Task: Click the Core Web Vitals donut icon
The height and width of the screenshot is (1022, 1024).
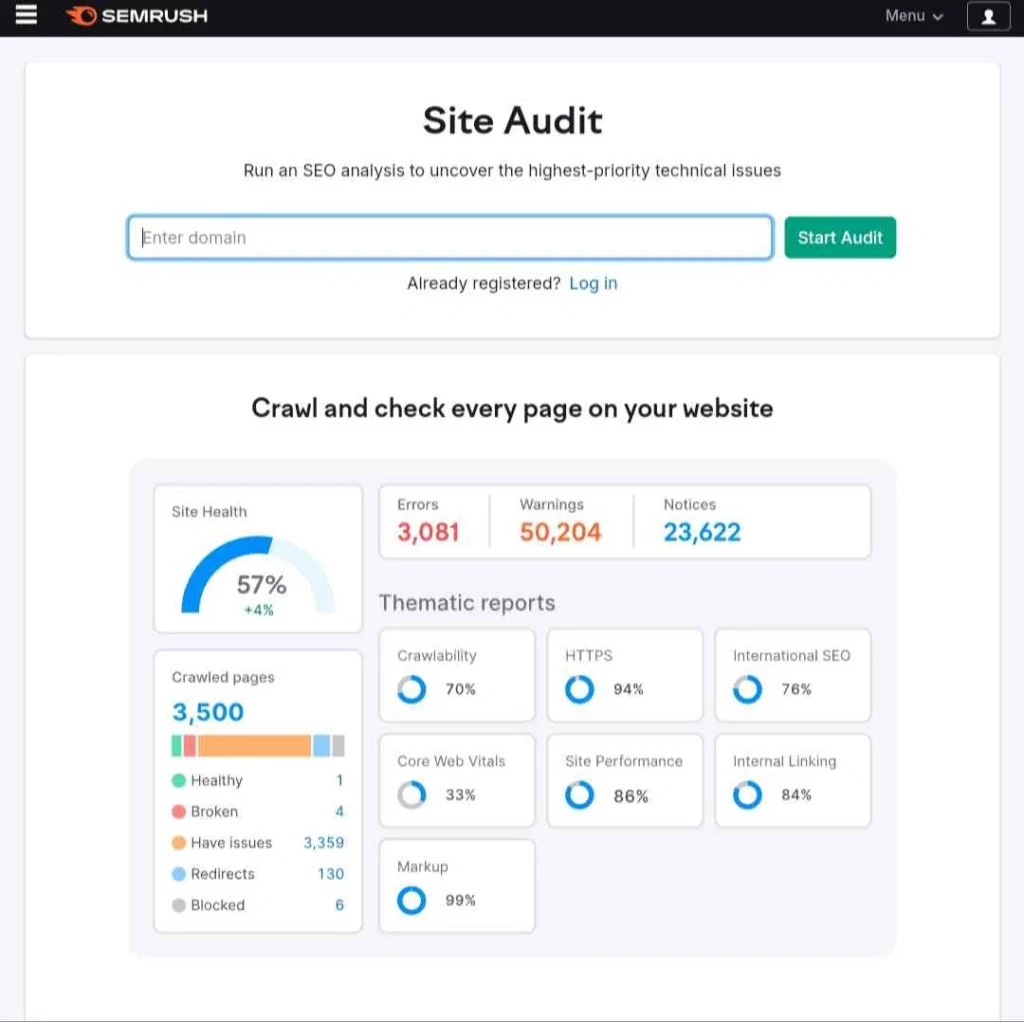Action: tap(411, 795)
